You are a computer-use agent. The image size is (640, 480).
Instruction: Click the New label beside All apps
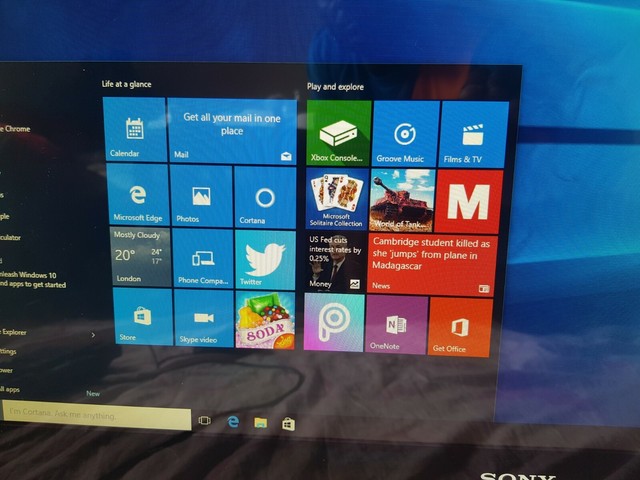[x=93, y=393]
